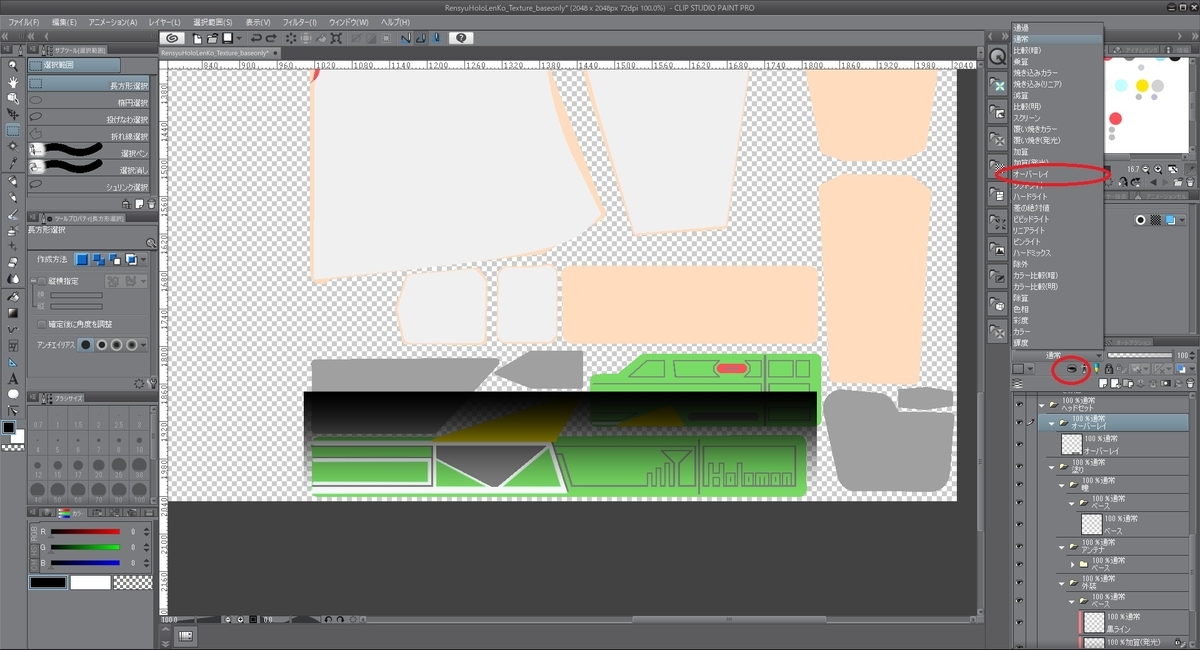Viewport: 1200px width, 650px height.
Task: Open CLIP STUDIO launcher icon in toolbar
Action: click(172, 38)
